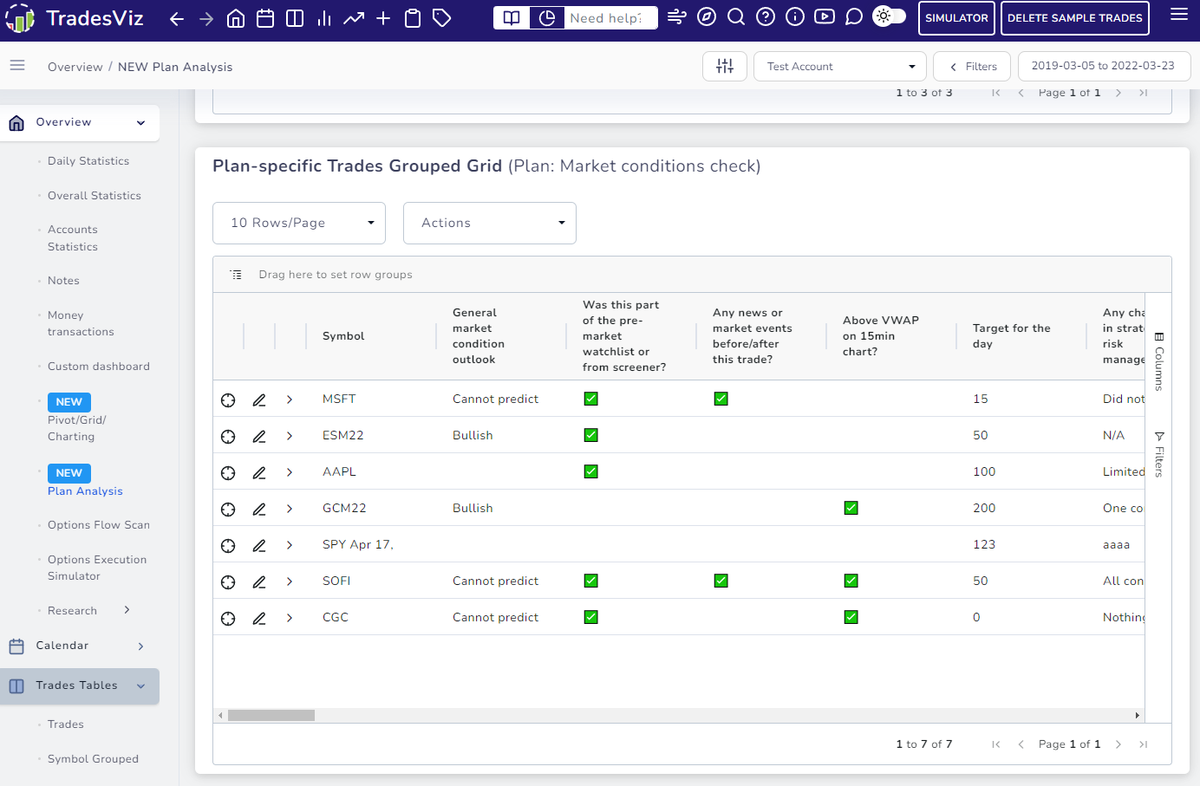Image resolution: width=1200 pixels, height=786 pixels.
Task: Click the open book icon
Action: point(511,18)
